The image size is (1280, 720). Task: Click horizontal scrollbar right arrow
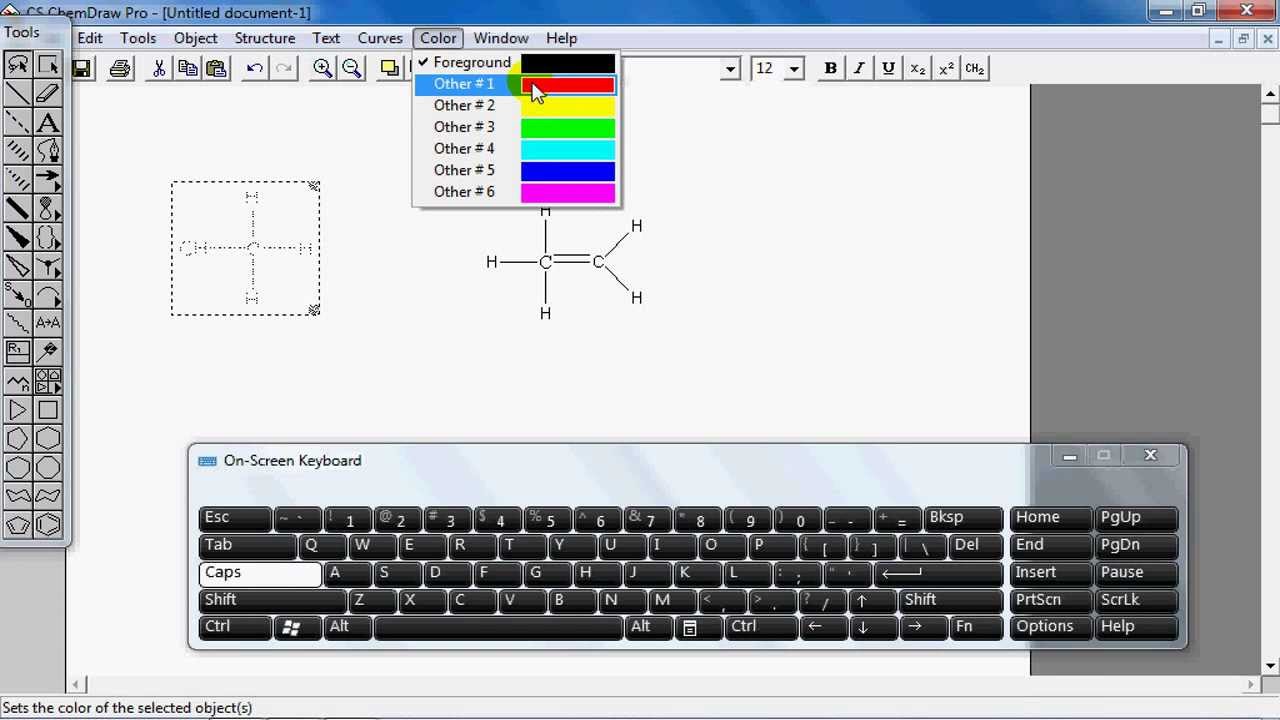tap(1250, 685)
